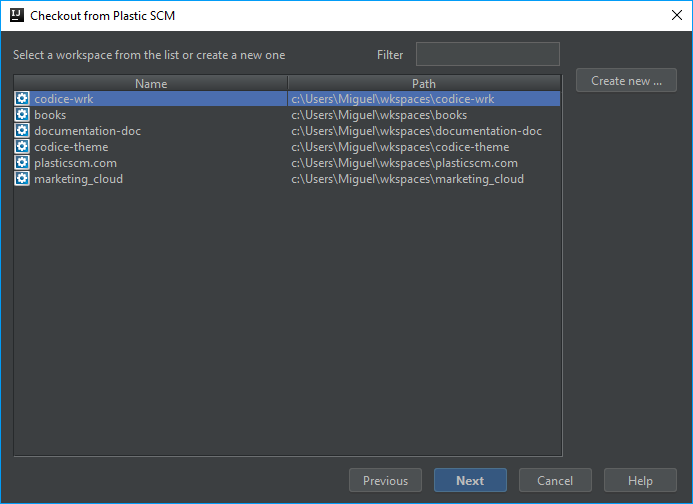Cancel the checkout dialog
This screenshot has width=693, height=504.
pos(555,480)
